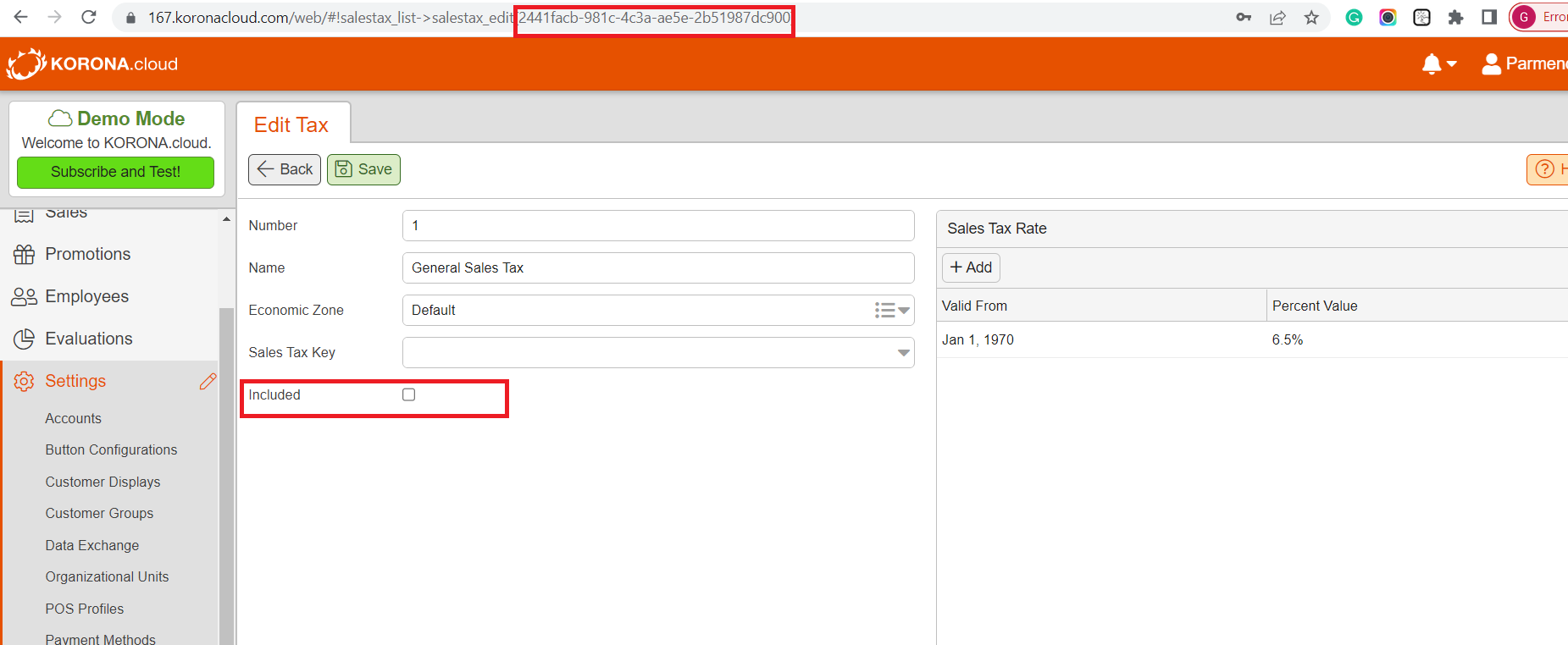Click the Employees people icon
Image resolution: width=1568 pixels, height=645 pixels.
[24, 296]
